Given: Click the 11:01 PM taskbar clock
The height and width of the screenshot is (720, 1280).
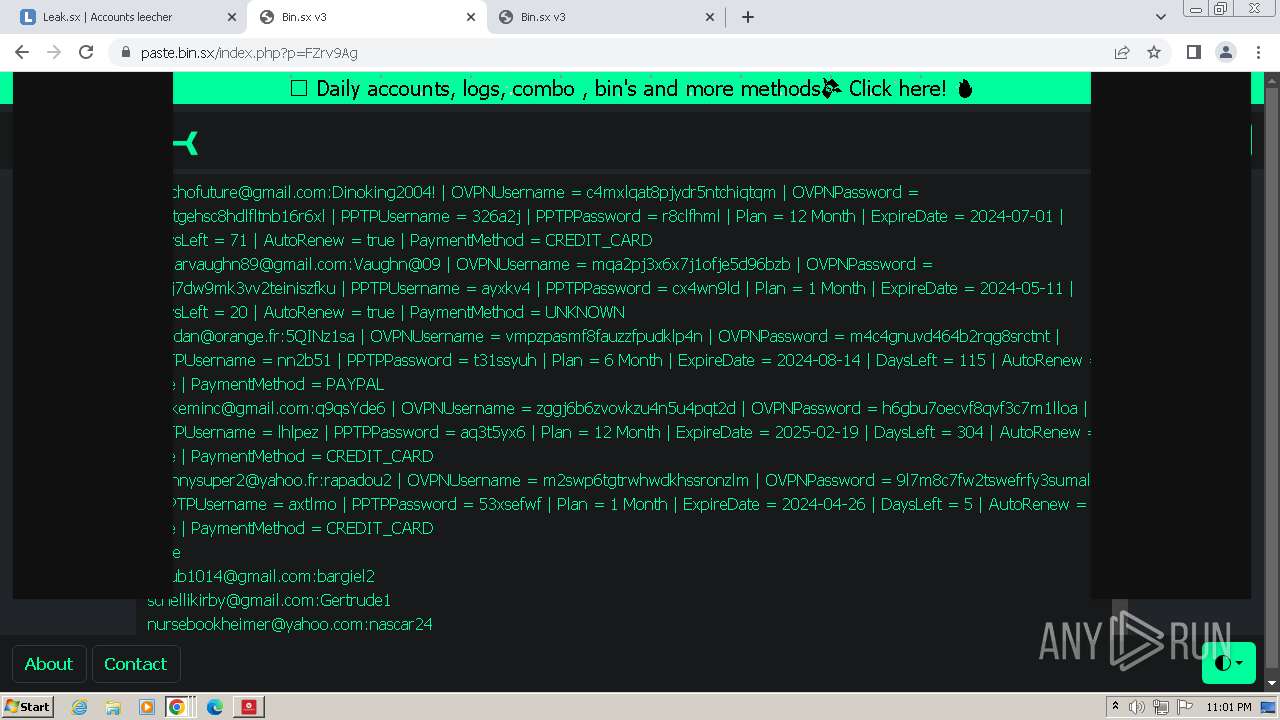Looking at the screenshot, I should point(1229,707).
